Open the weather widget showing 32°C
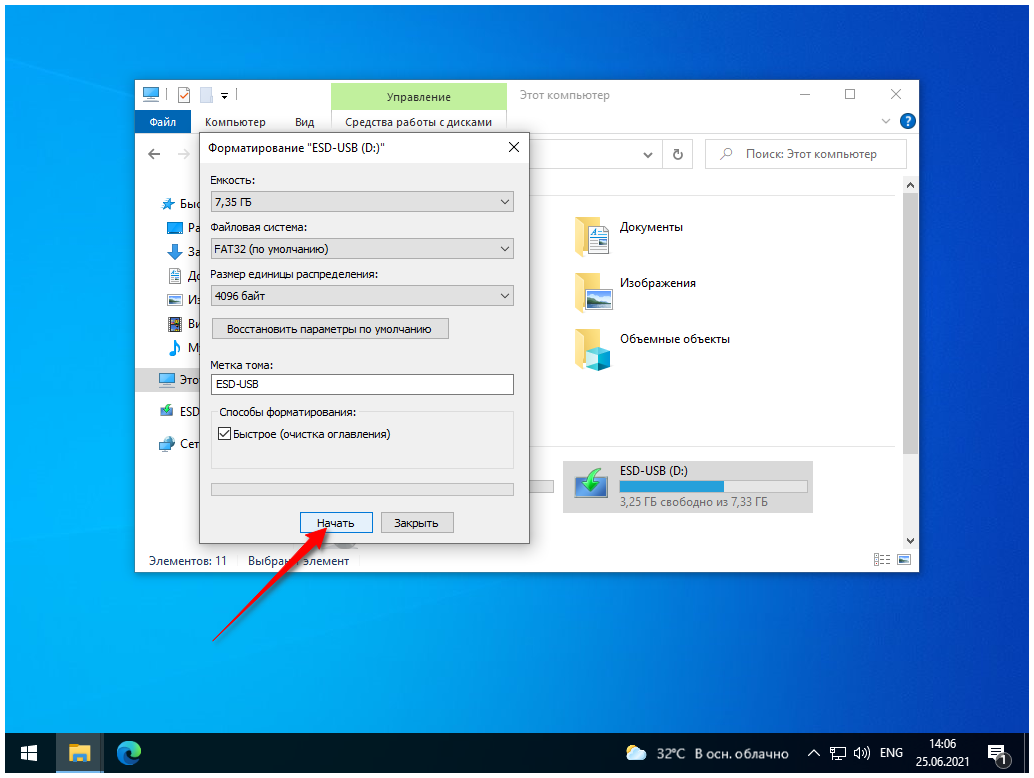The image size is (1034, 778). (707, 753)
